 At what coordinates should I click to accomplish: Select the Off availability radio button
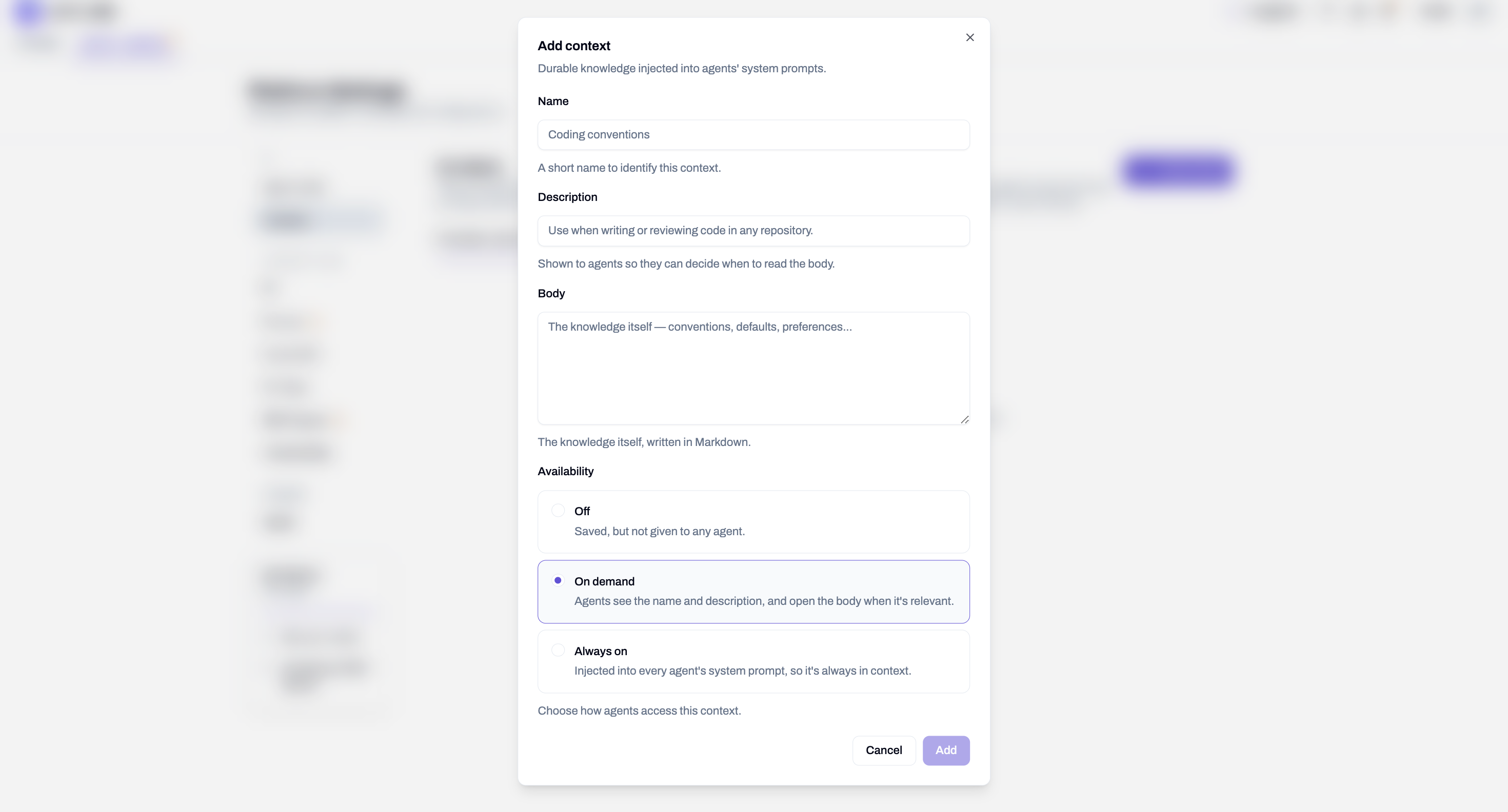(558, 511)
